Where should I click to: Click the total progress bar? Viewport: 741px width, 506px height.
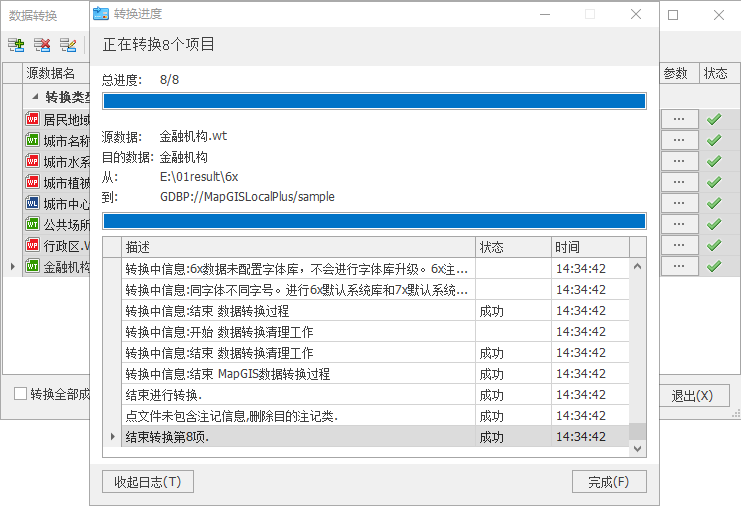[x=374, y=101]
